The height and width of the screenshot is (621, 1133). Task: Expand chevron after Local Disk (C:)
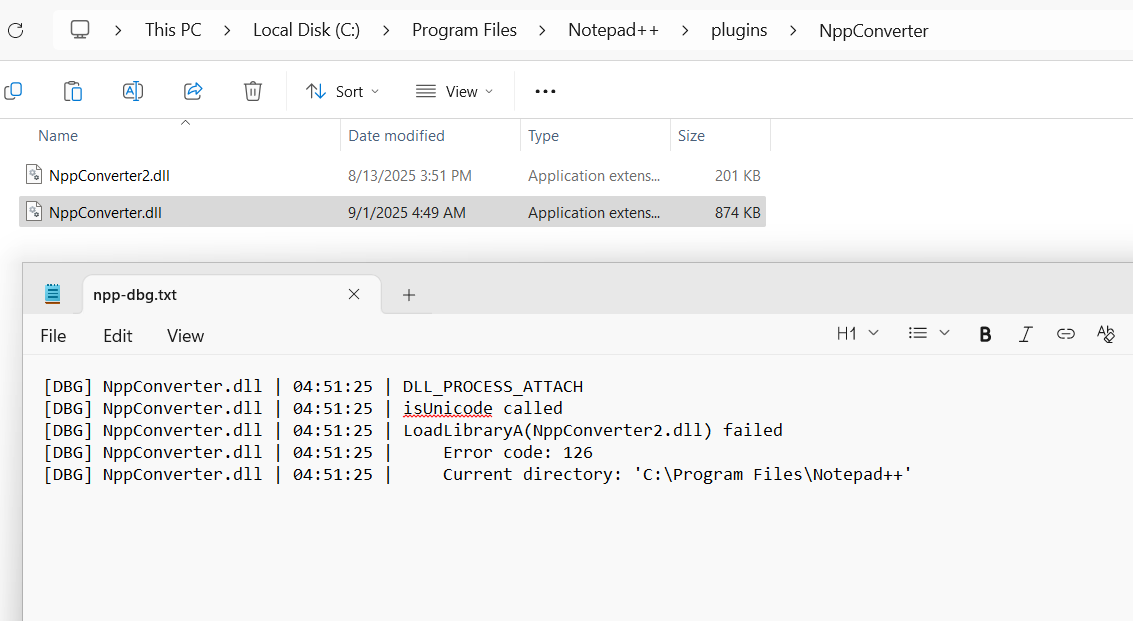pyautogui.click(x=386, y=30)
